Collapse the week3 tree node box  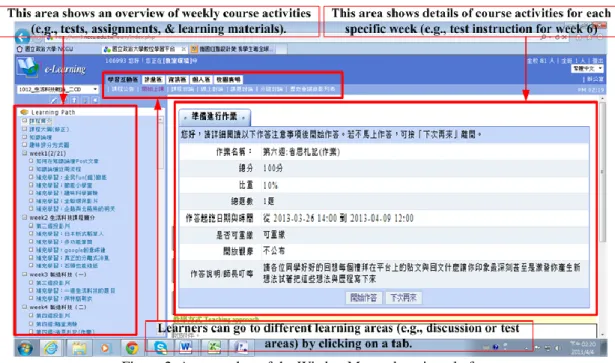(x=24, y=274)
